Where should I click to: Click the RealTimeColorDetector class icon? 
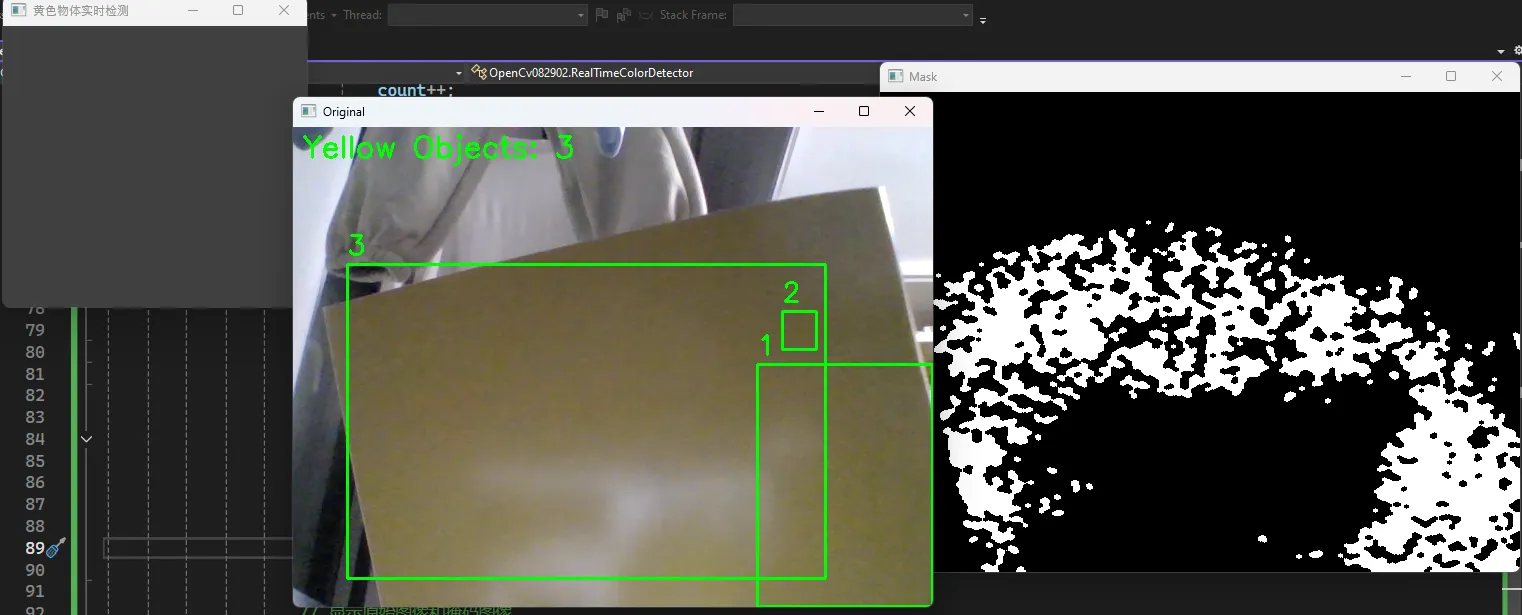coord(480,73)
